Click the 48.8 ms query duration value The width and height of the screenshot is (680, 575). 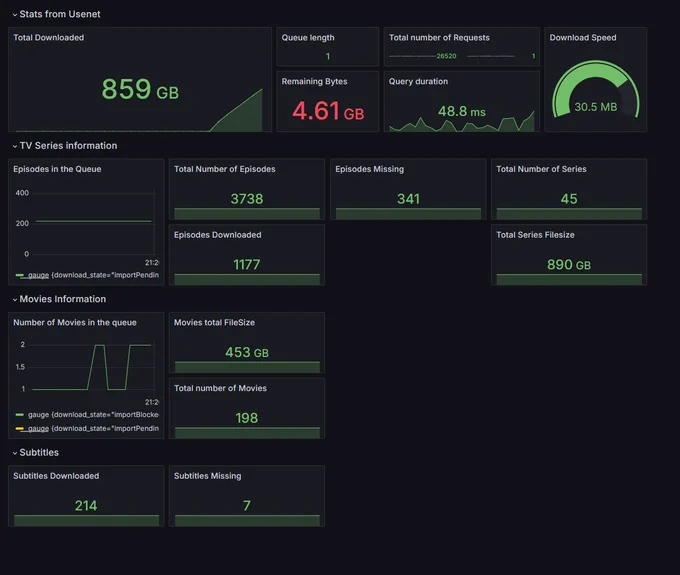tap(461, 112)
